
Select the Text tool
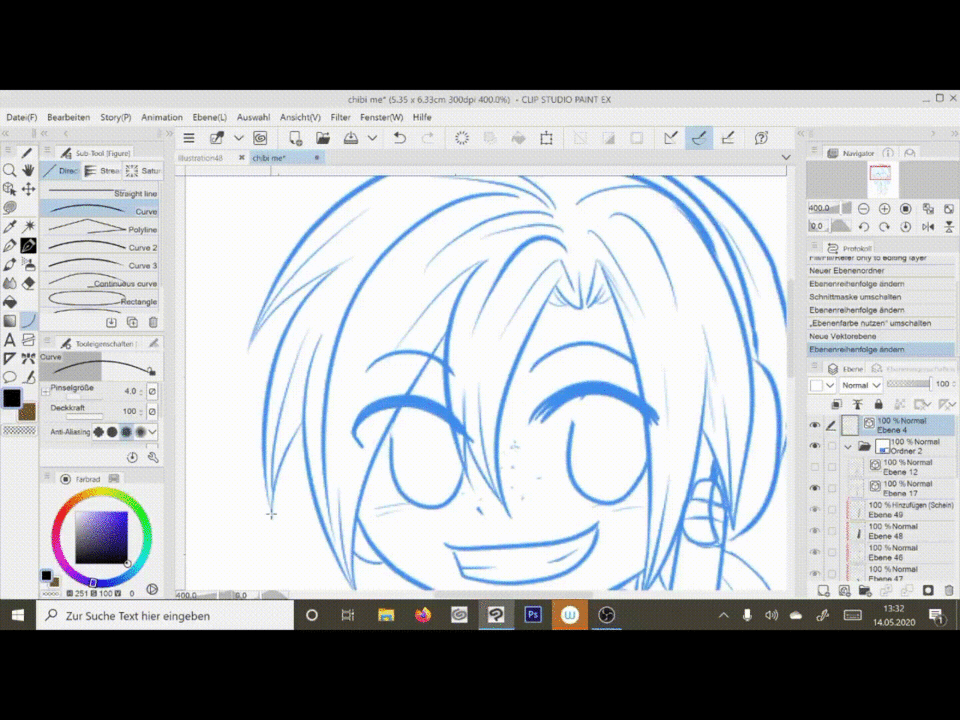pyautogui.click(x=10, y=340)
